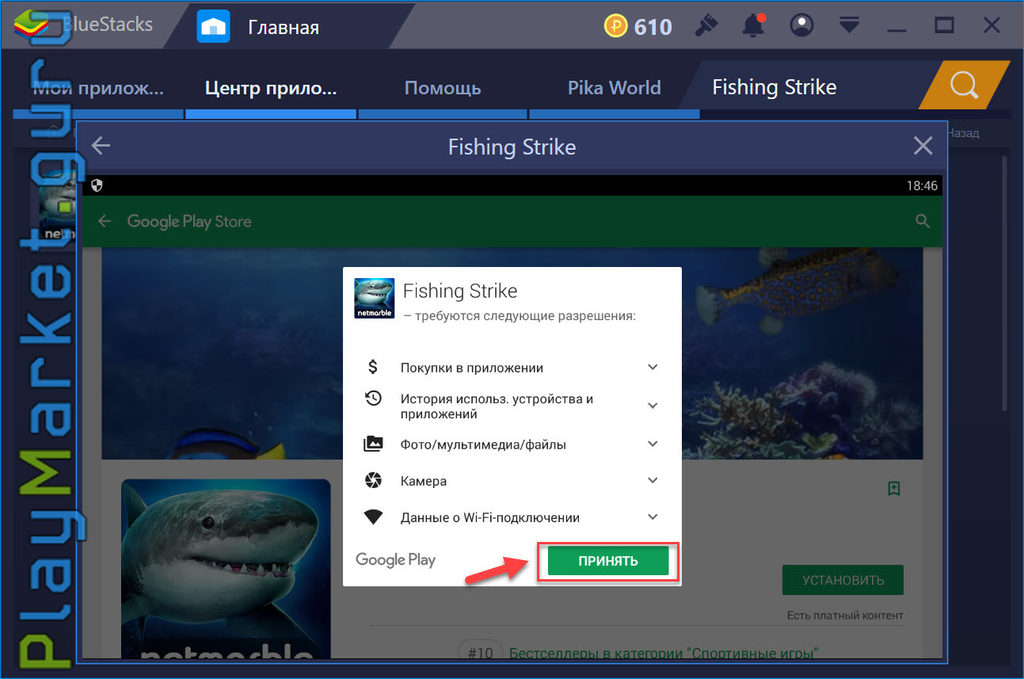
Task: Expand the История использ. устройства permission
Action: coord(652,405)
